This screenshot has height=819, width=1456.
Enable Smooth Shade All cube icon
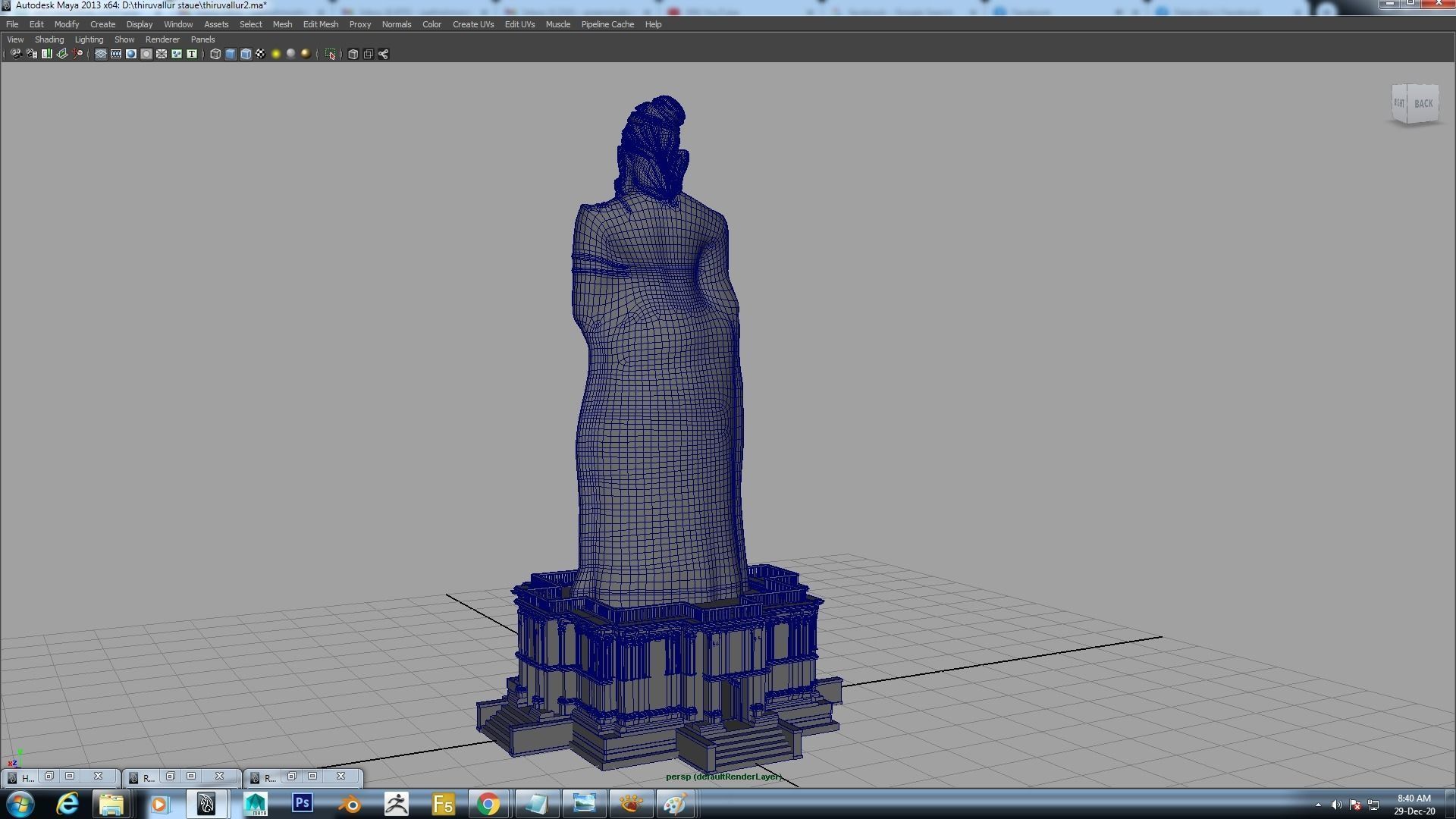tap(231, 54)
